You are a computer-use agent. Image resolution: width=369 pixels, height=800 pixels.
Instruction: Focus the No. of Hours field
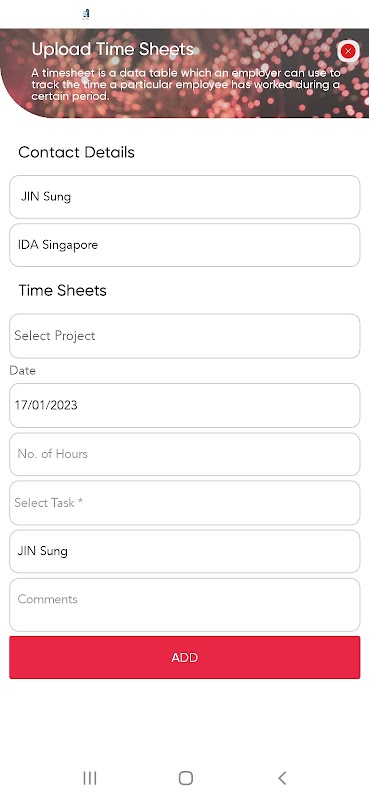point(185,454)
